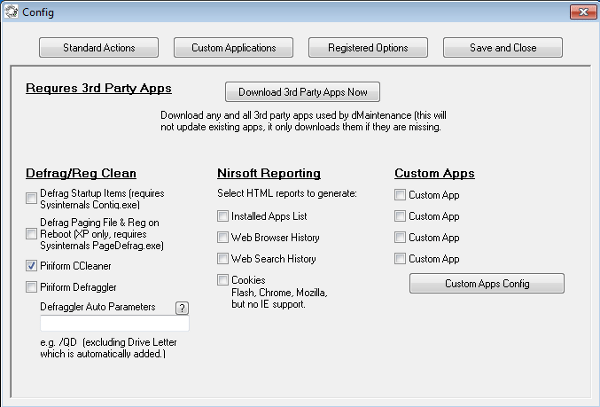Viewport: 600px width, 407px height.
Task: Check Installed Apps List report
Action: tap(223, 216)
